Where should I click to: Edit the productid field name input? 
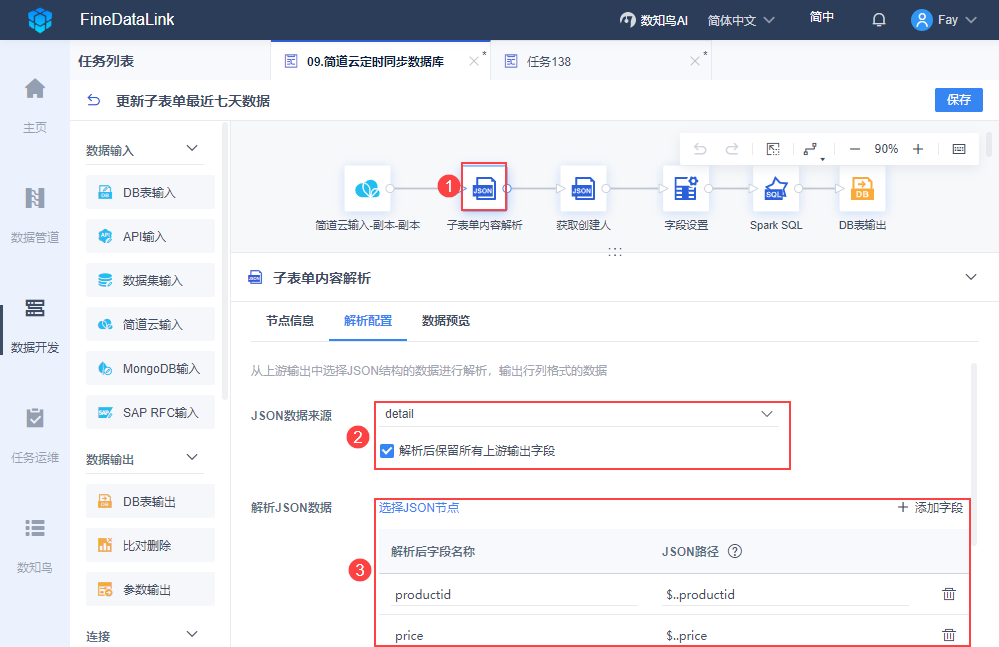514,594
